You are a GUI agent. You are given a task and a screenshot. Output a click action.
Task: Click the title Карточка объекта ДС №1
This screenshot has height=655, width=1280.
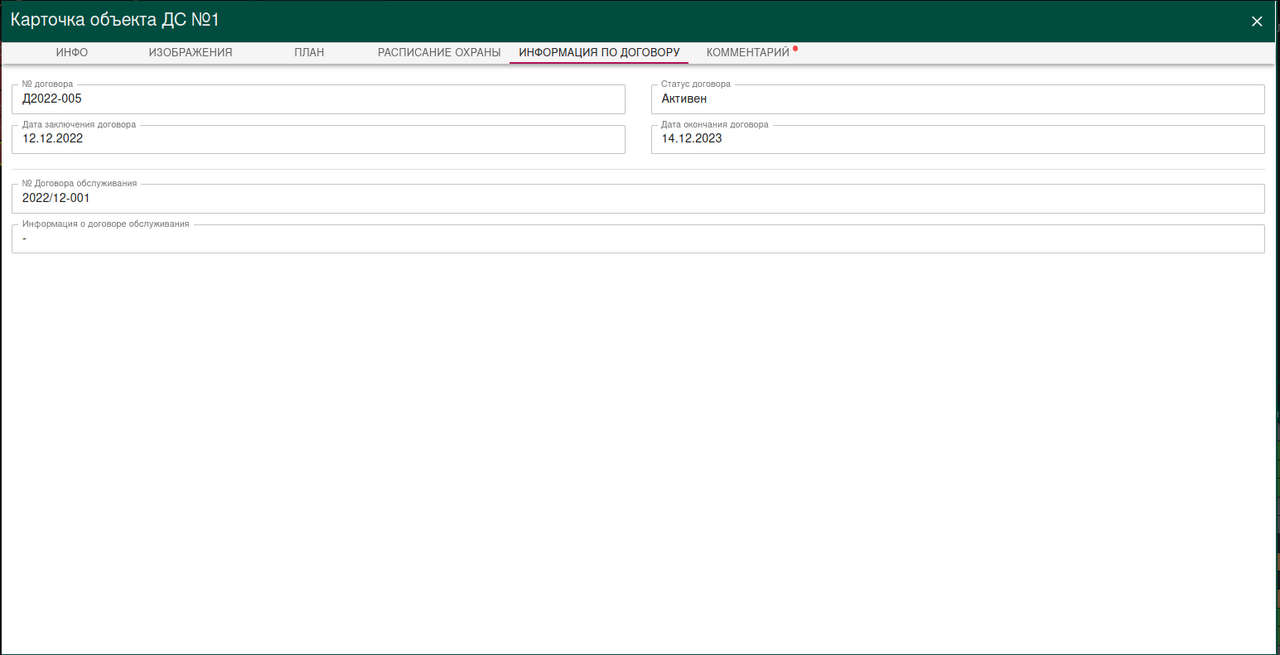click(x=115, y=20)
